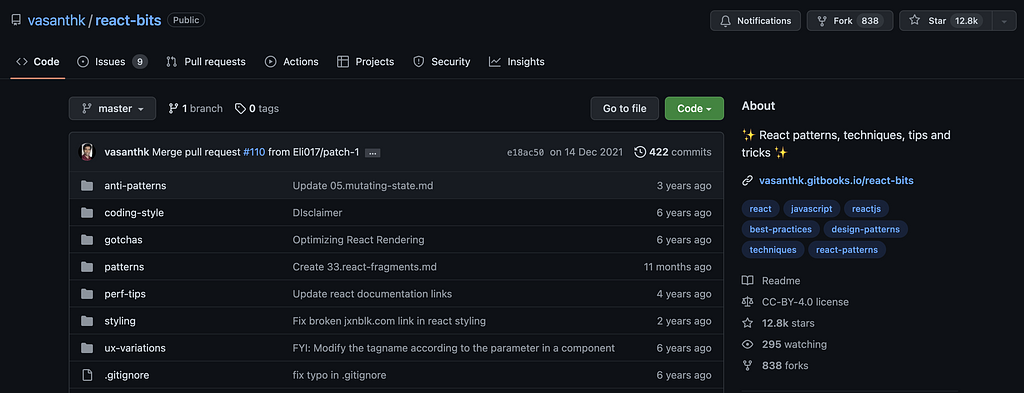1024x393 pixels.
Task: Open commit 'Update react documentation links'
Action: pyautogui.click(x=372, y=294)
